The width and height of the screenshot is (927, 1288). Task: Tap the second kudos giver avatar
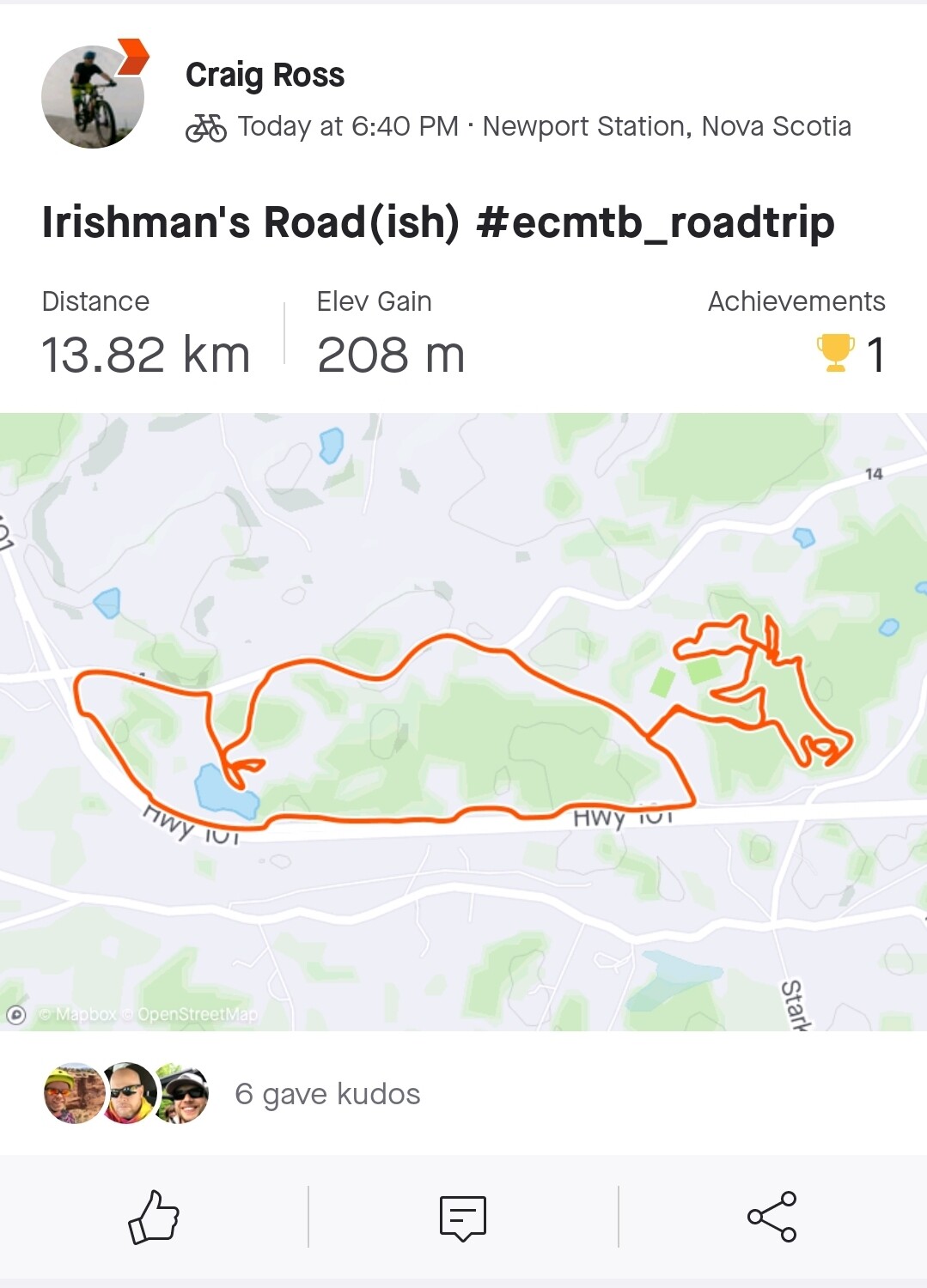(129, 1094)
